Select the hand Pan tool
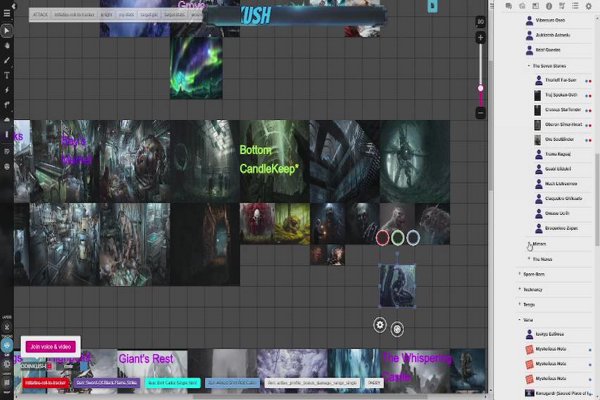This screenshot has height=400, width=600. pos(7,46)
